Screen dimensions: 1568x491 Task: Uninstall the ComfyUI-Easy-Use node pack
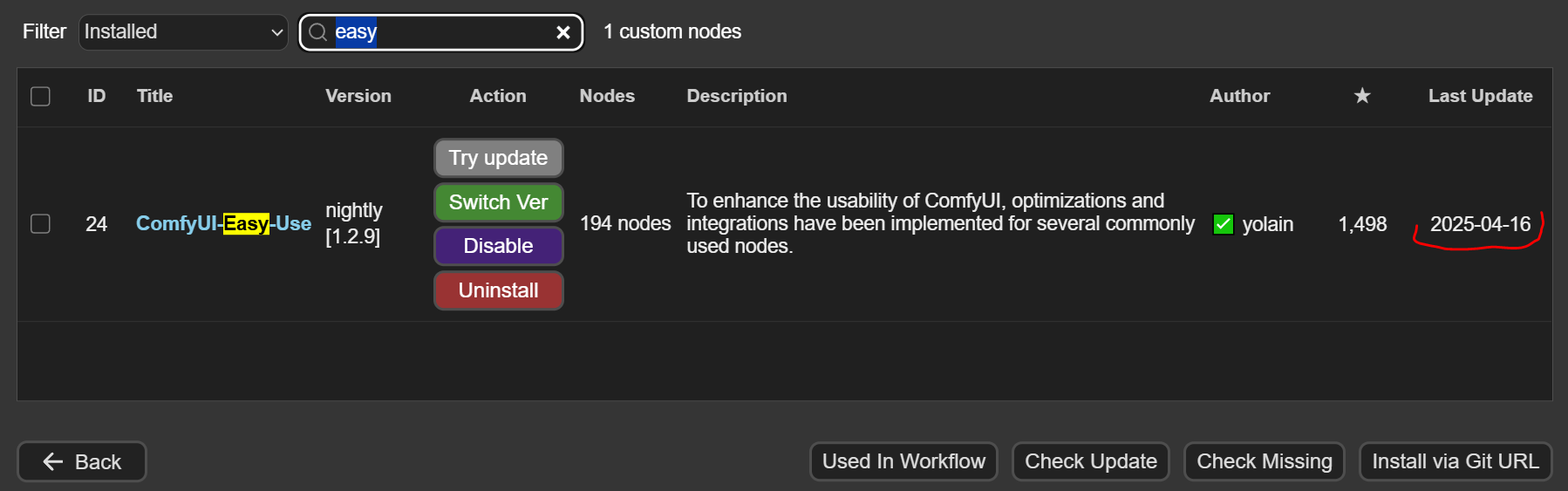tap(498, 290)
